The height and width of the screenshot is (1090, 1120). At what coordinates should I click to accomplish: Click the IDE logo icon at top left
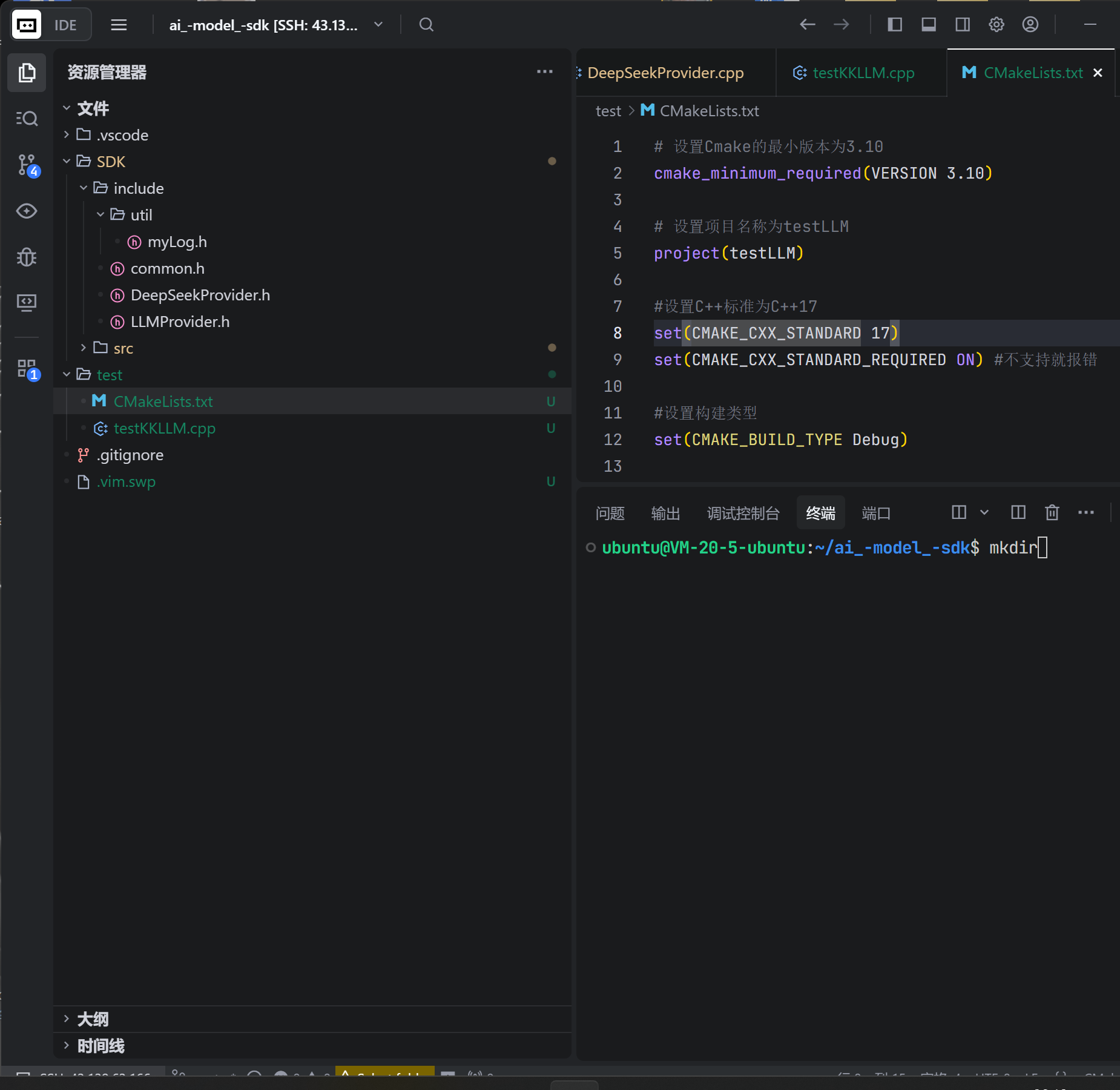click(27, 25)
